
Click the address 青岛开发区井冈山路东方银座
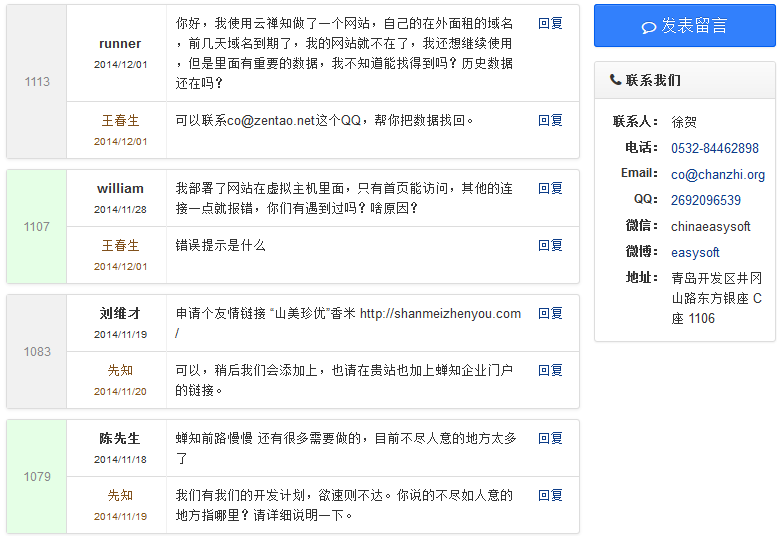point(717,298)
